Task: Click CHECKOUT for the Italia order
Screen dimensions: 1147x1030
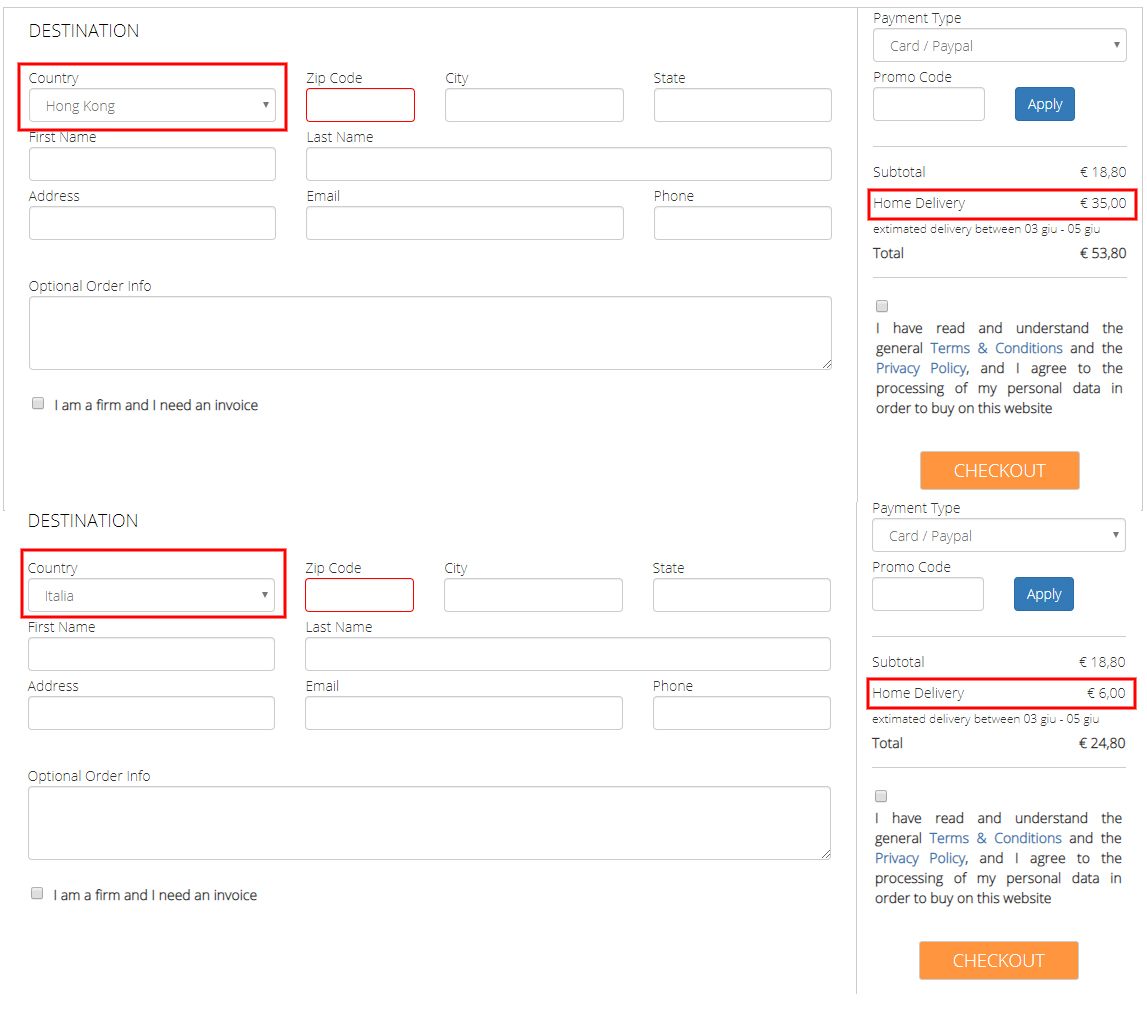Action: click(x=998, y=961)
